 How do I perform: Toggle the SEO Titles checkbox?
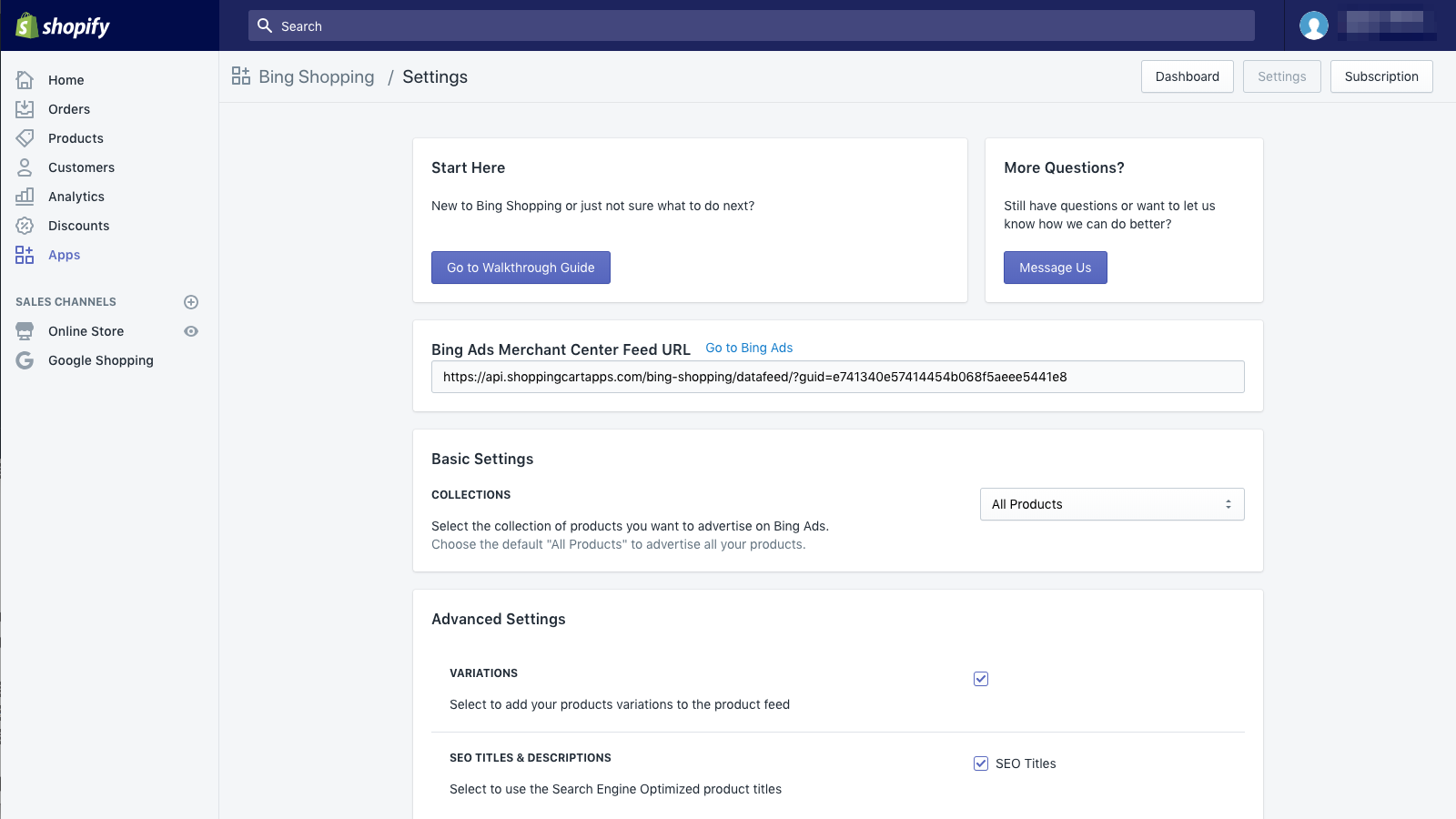pos(981,763)
